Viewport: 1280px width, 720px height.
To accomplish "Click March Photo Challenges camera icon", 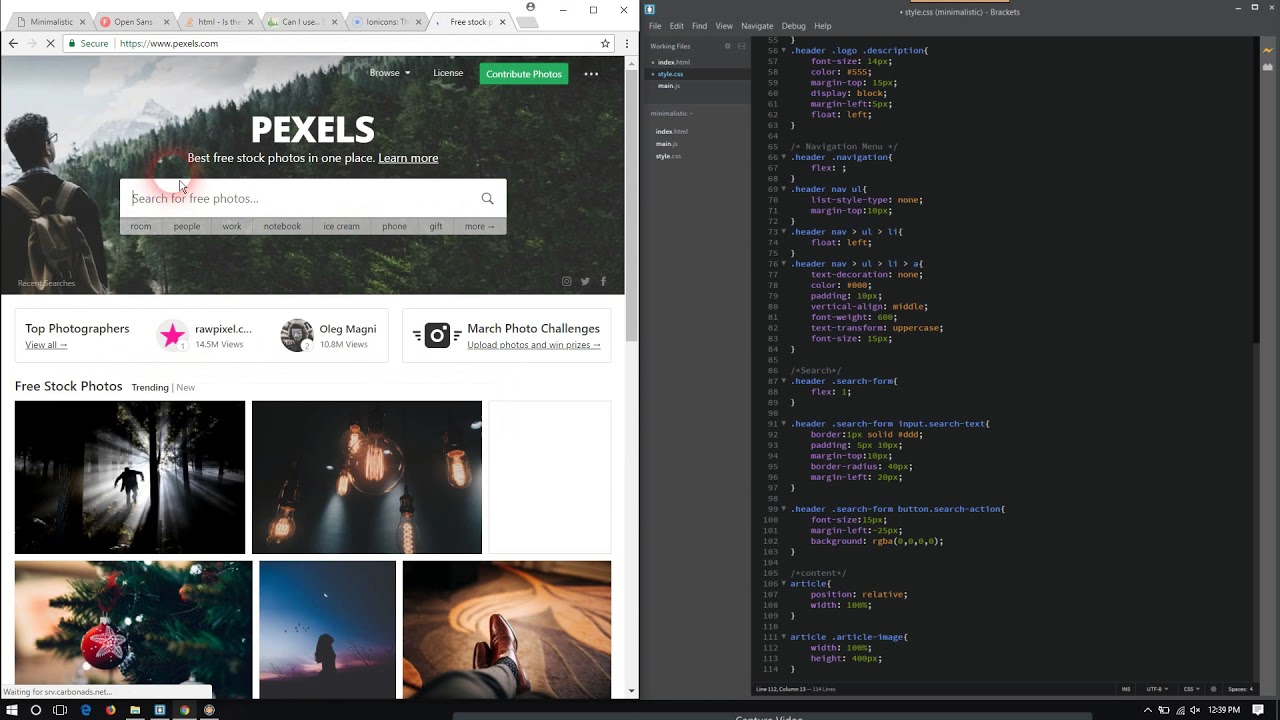I will (x=437, y=335).
